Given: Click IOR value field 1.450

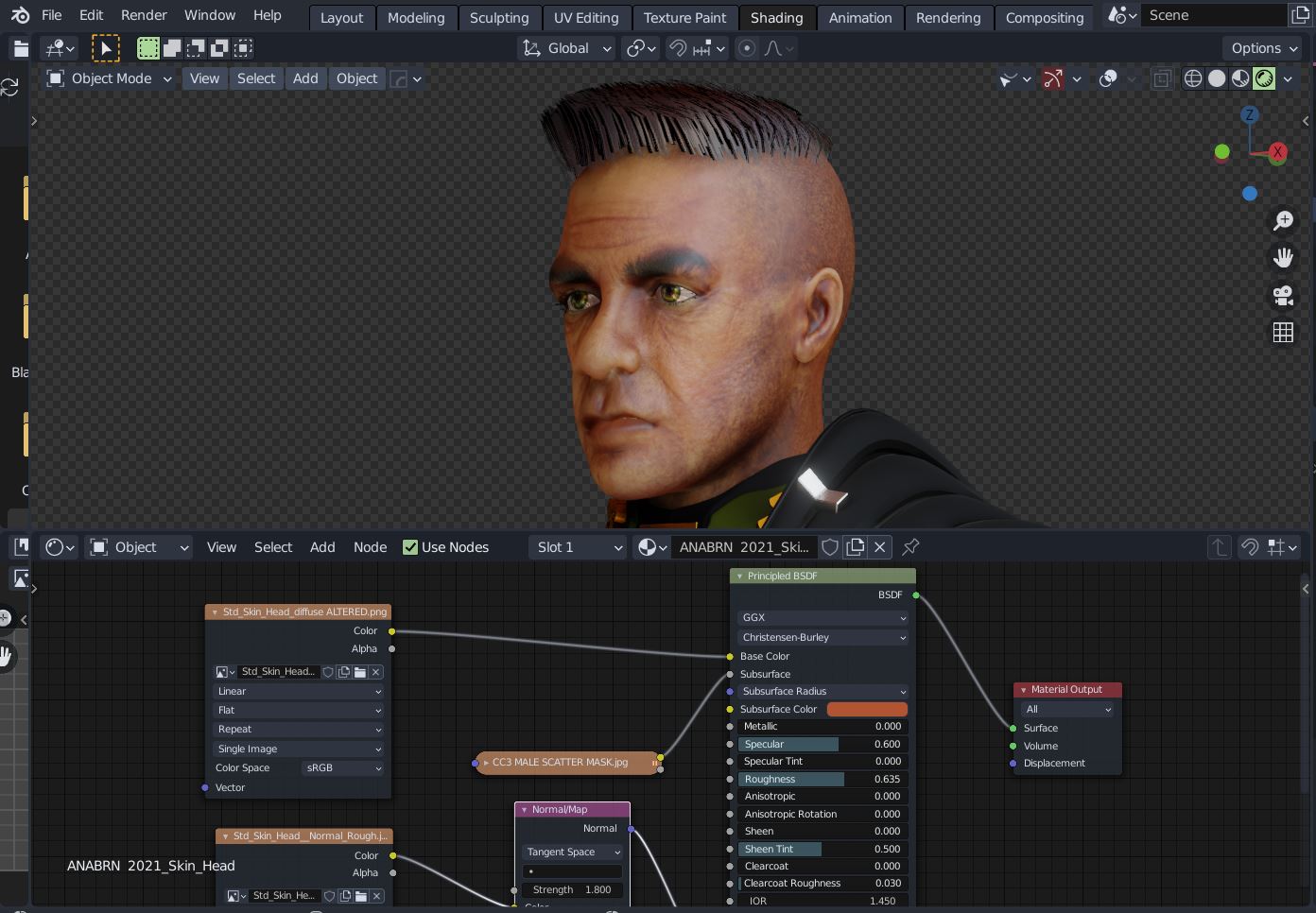Looking at the screenshot, I should [x=822, y=901].
